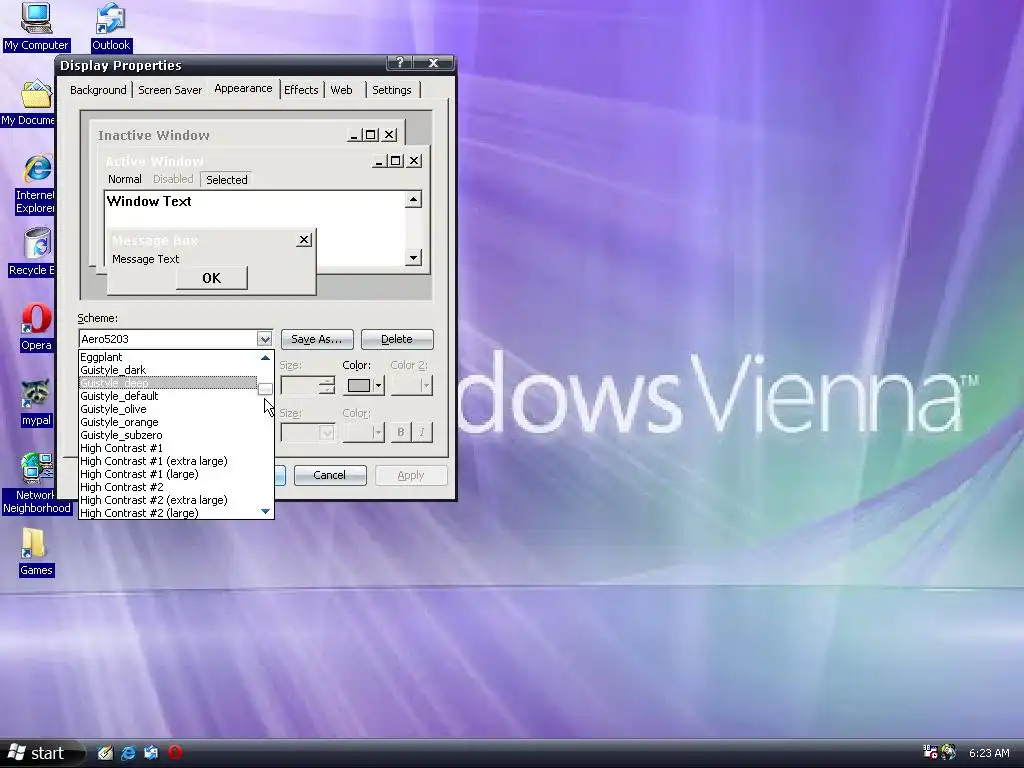Select Eggplant scheme from list
1024x768 pixels.
pos(168,357)
